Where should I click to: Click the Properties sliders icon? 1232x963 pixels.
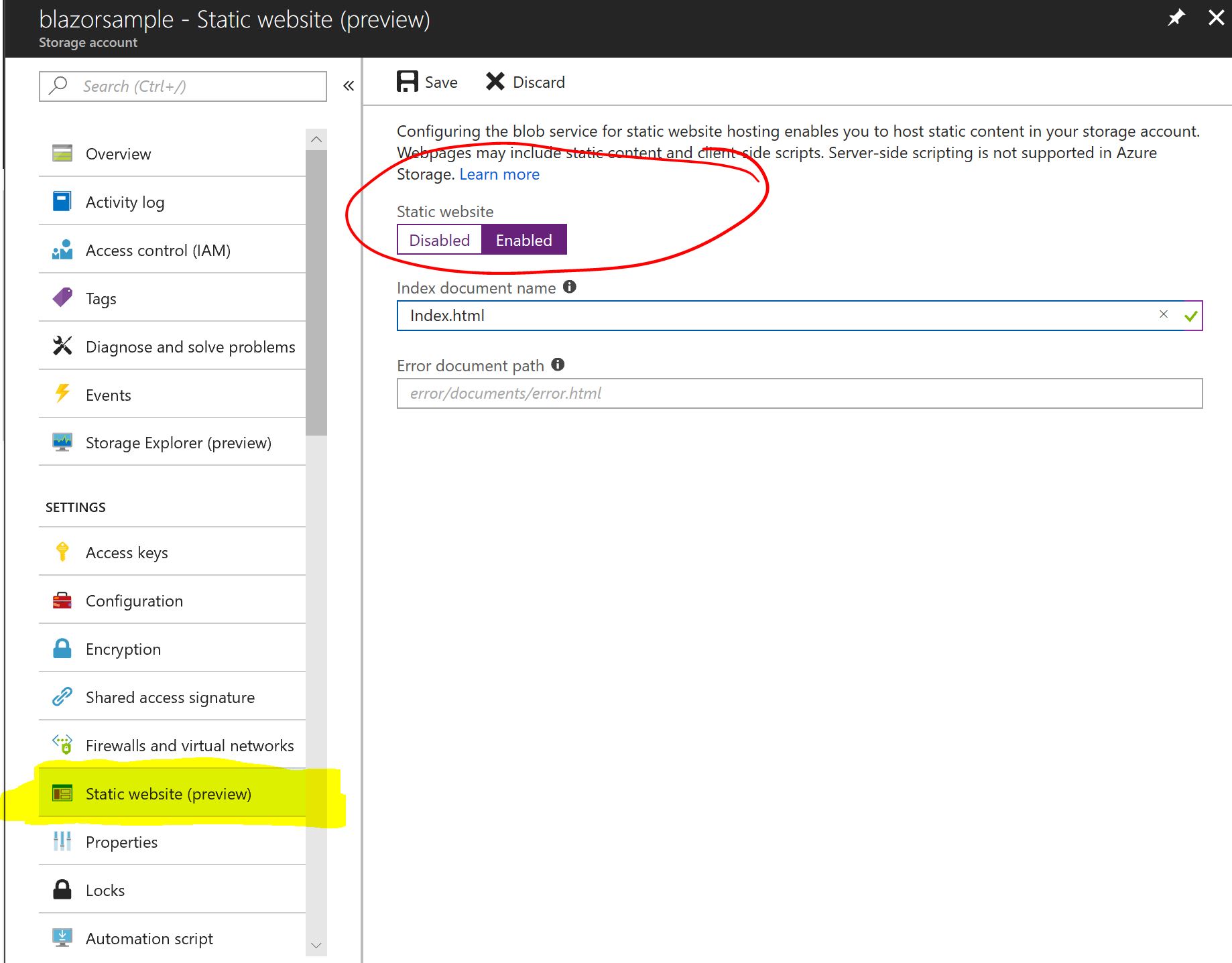click(62, 841)
